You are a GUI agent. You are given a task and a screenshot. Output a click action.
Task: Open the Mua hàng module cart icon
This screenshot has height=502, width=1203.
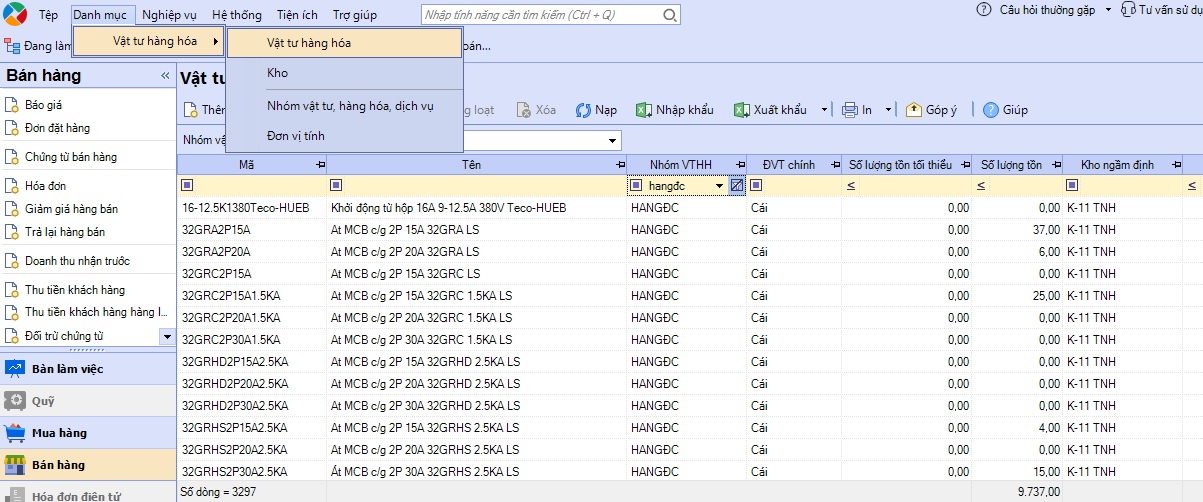[x=15, y=433]
